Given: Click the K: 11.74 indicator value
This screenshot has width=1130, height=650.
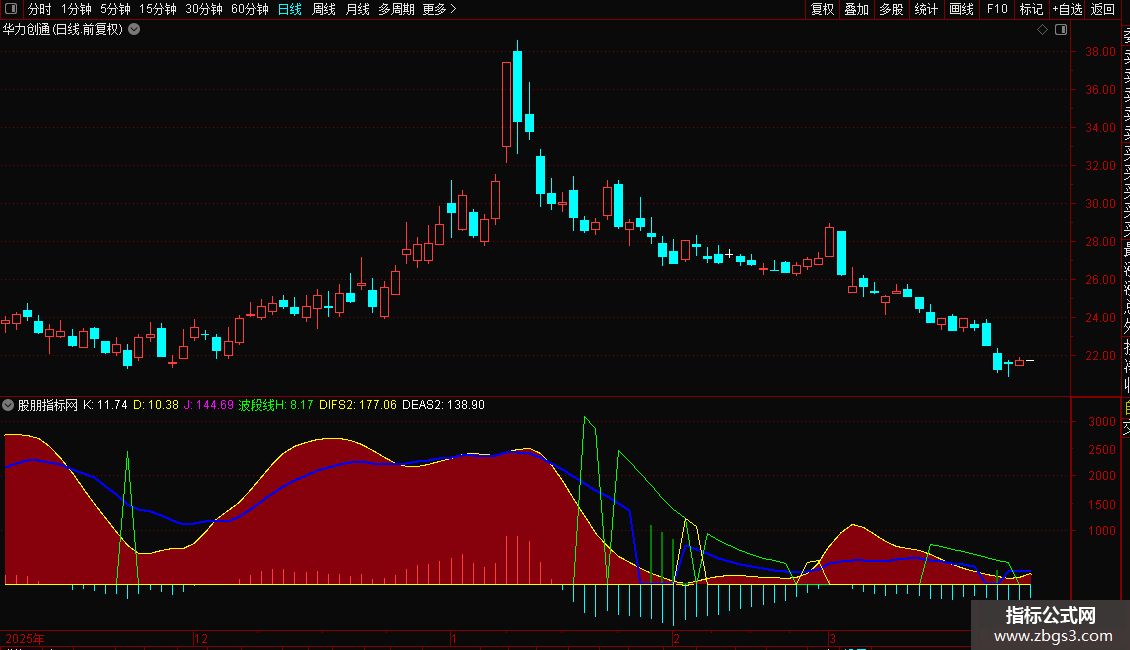Looking at the screenshot, I should [x=105, y=405].
